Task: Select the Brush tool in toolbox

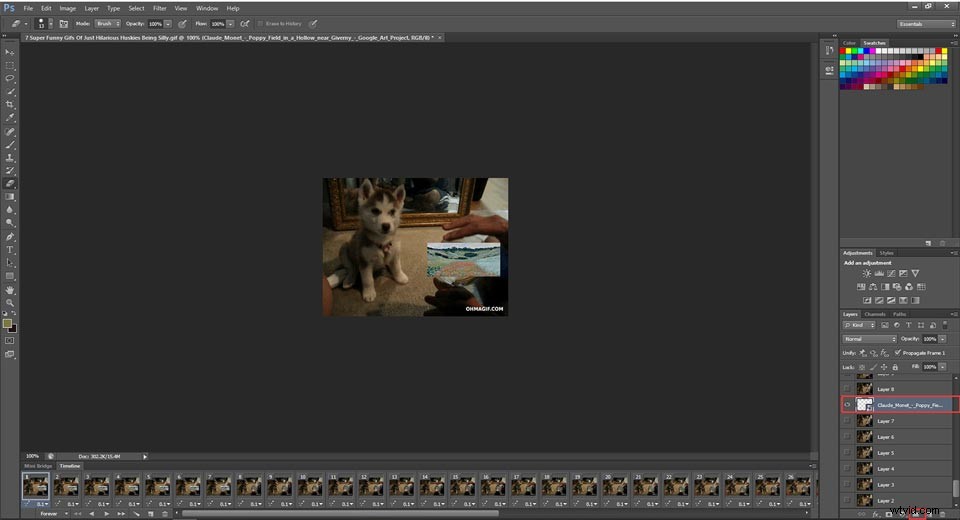Action: click(10, 145)
